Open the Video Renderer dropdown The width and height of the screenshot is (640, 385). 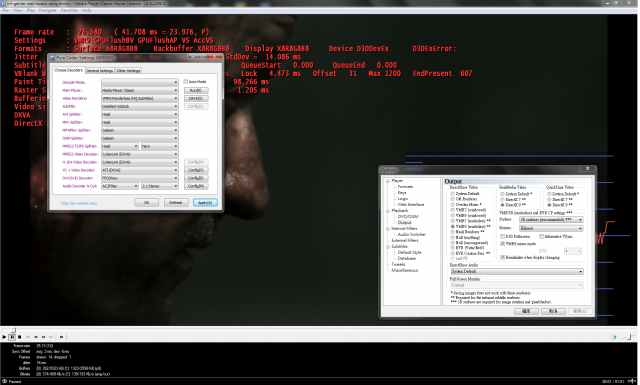pyautogui.click(x=140, y=98)
